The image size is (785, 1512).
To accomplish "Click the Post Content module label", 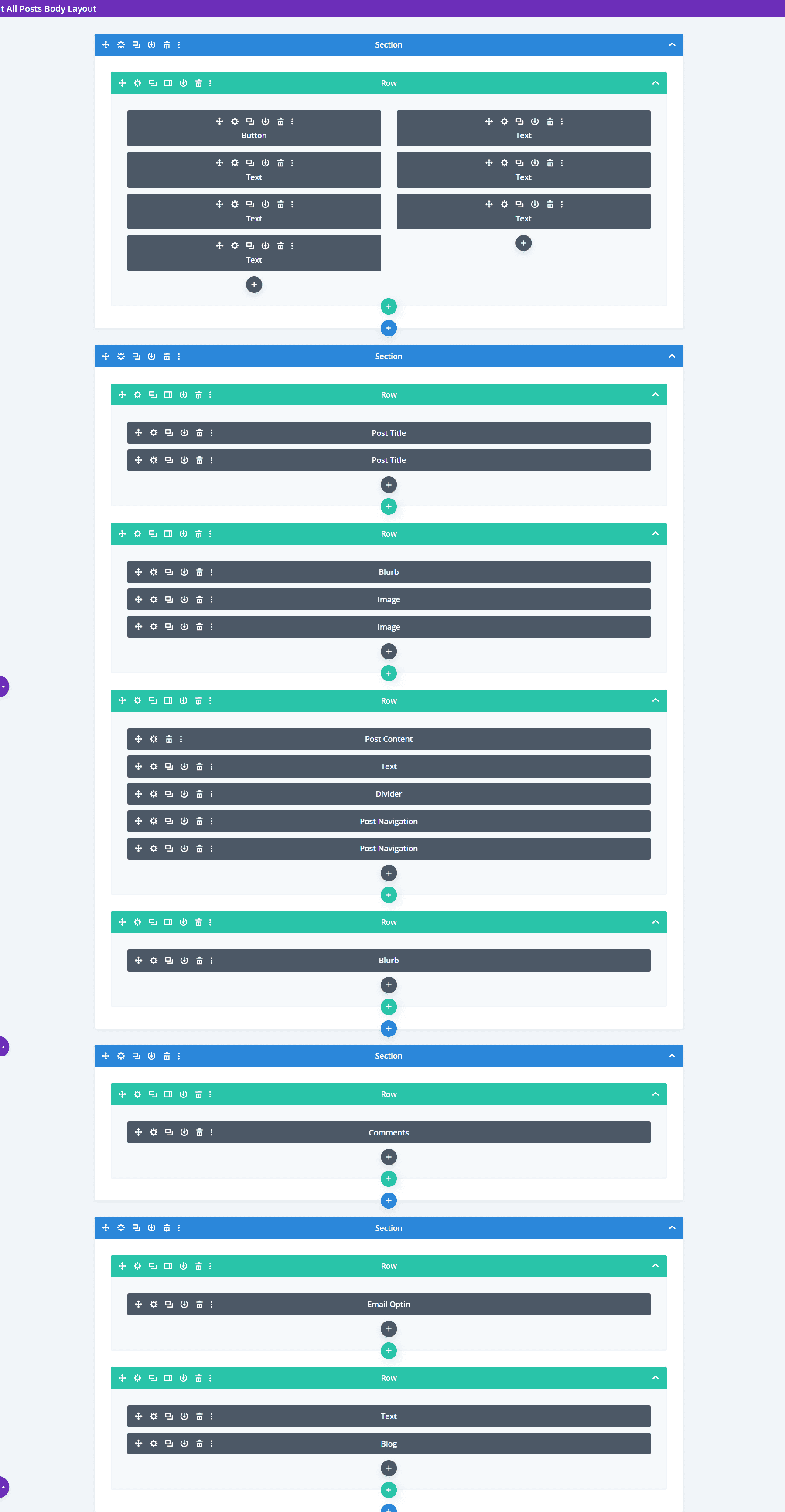I will coord(389,739).
